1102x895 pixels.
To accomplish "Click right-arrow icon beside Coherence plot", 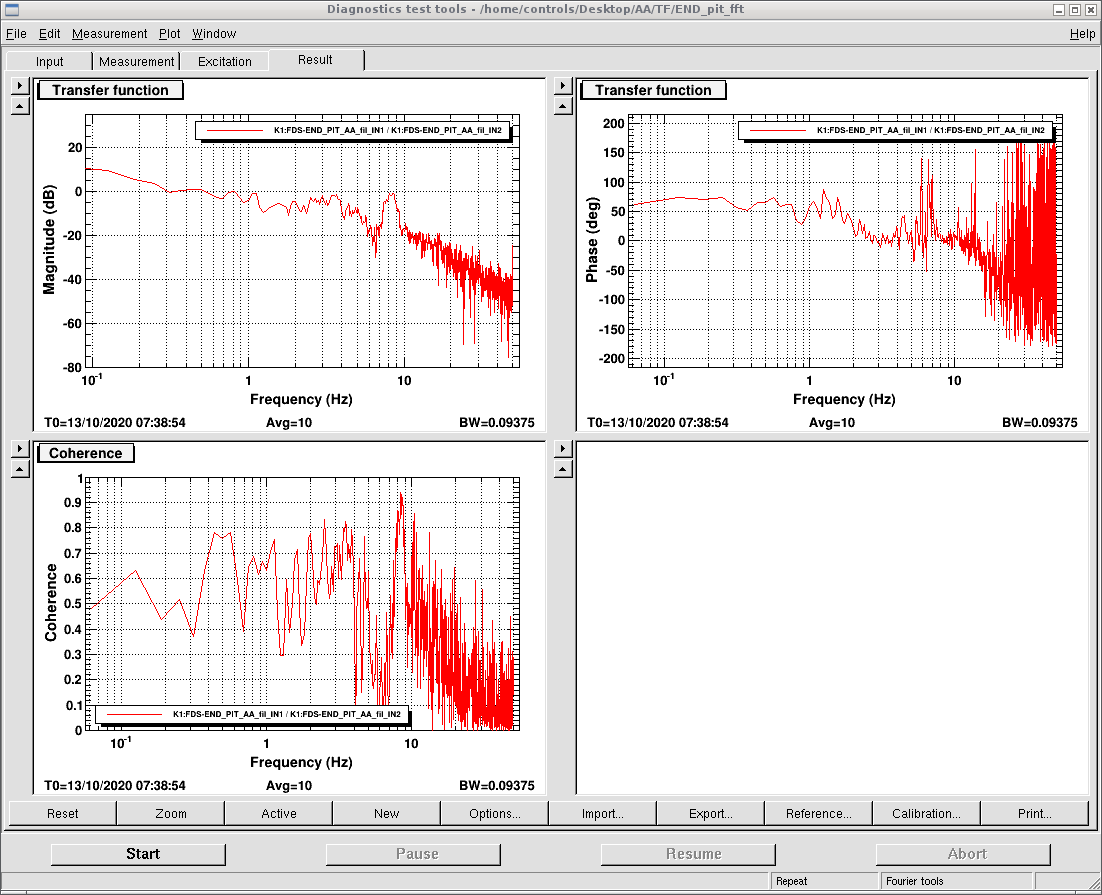I will click(x=20, y=449).
